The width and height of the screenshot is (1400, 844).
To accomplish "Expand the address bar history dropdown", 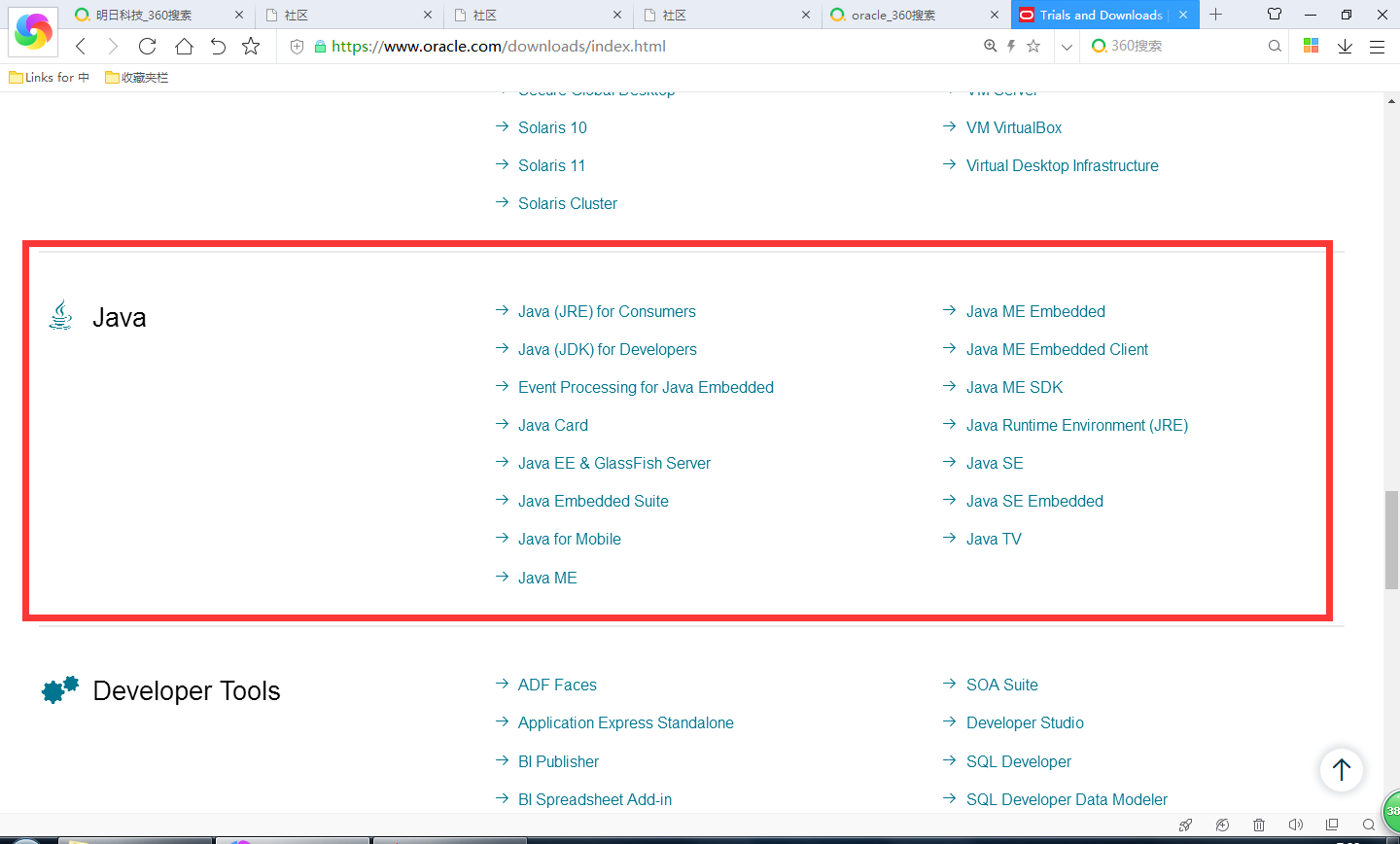I will [x=1067, y=46].
